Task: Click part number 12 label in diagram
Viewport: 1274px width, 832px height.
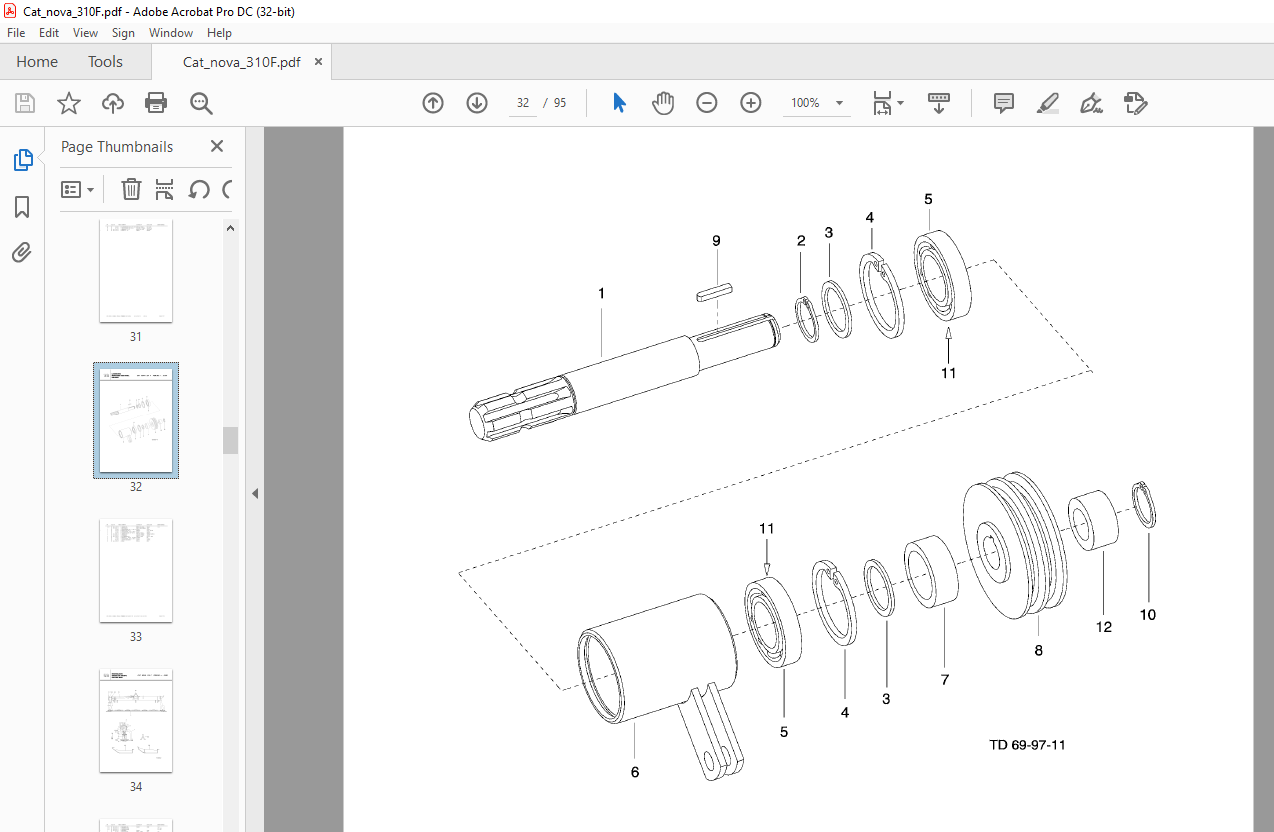Action: (x=1103, y=627)
